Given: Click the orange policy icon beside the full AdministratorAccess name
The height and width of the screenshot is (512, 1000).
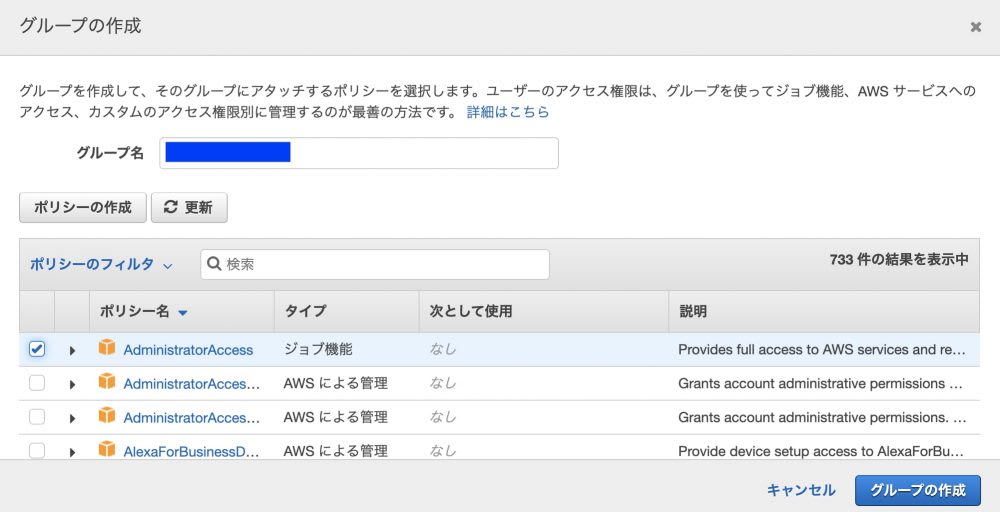Looking at the screenshot, I should (x=107, y=347).
